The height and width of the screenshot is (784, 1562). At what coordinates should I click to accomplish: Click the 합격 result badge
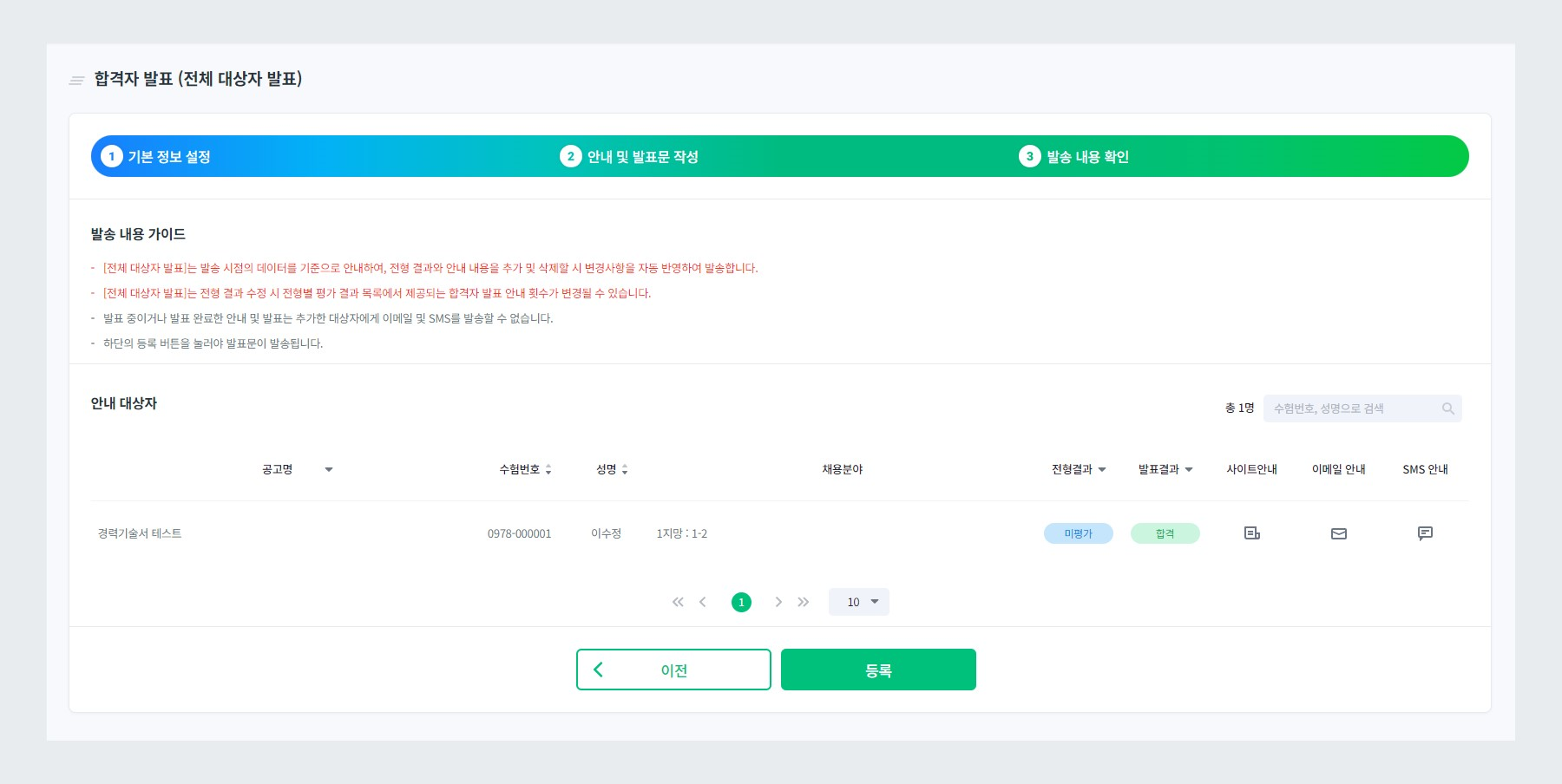[1165, 533]
